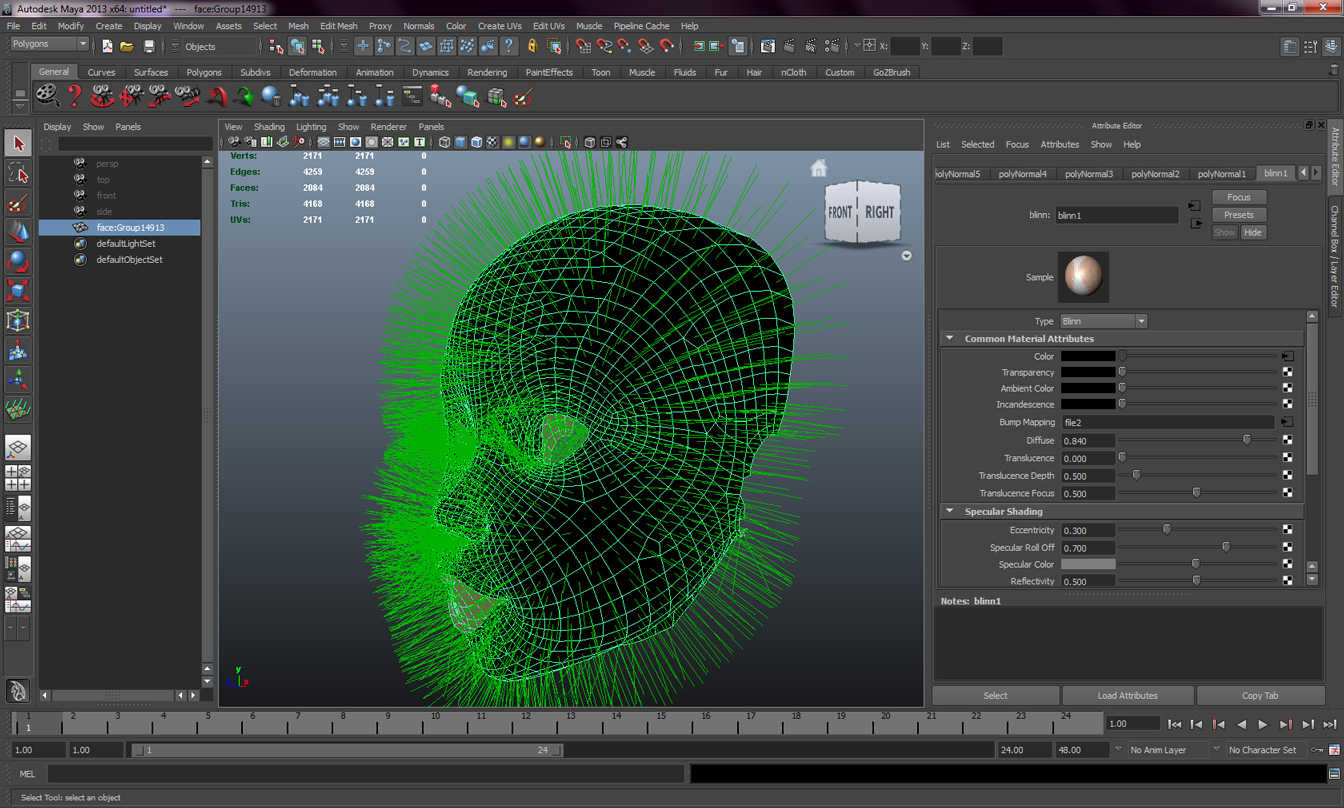Open the Anim Layer dropdown arrow
The width and height of the screenshot is (1344, 808).
click(x=1117, y=749)
